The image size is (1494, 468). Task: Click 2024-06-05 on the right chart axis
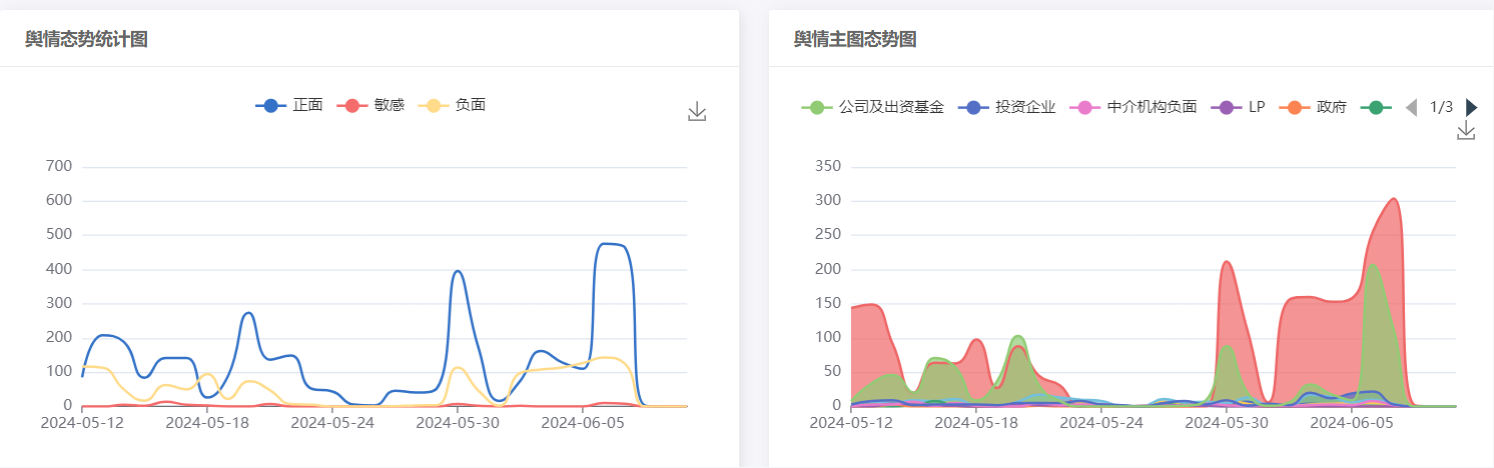1352,422
